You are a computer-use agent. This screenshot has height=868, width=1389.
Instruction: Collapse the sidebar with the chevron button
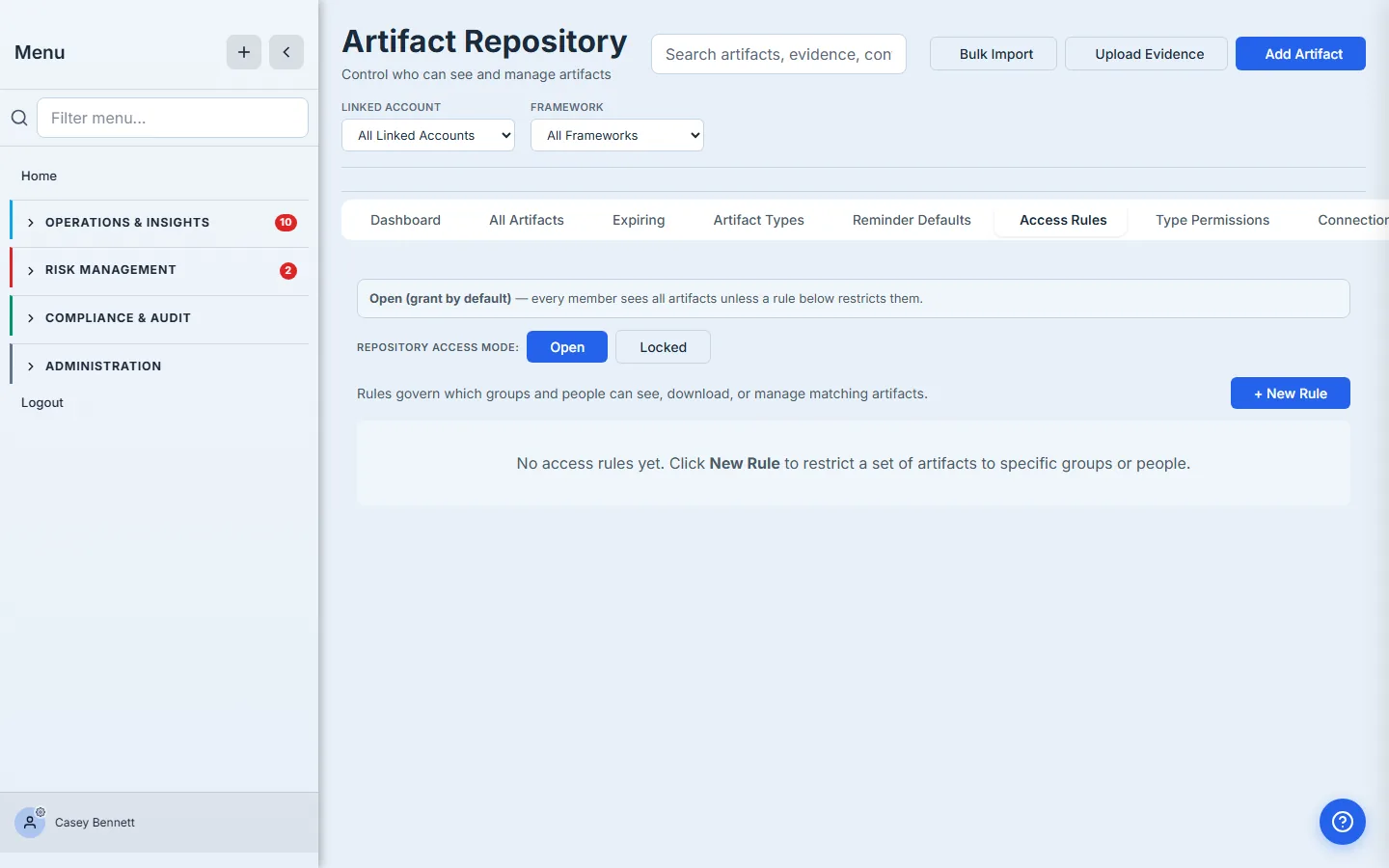pos(286,52)
